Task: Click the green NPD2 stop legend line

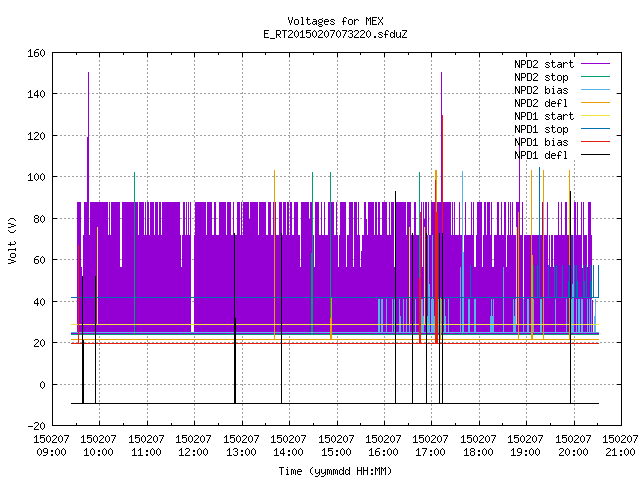Action: 596,77
